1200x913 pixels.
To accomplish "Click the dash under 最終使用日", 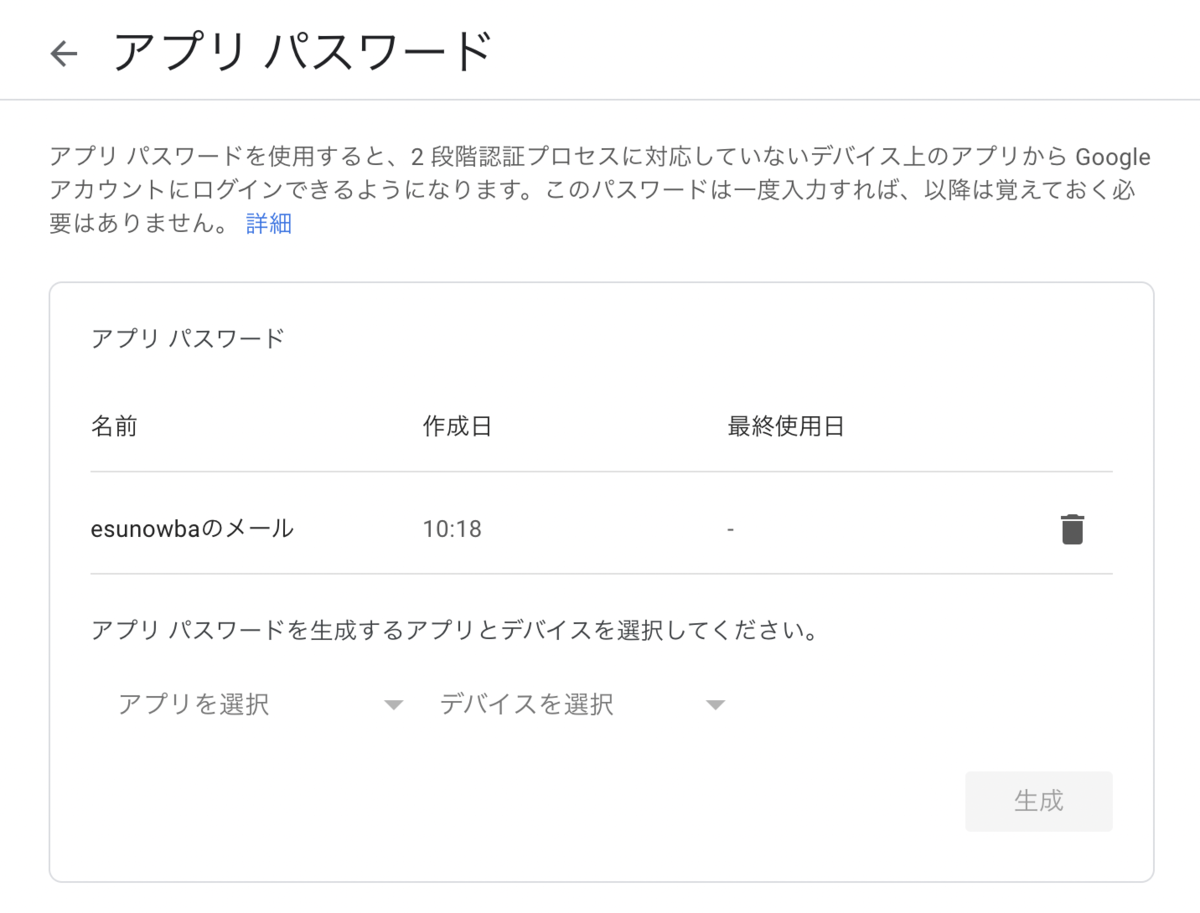I will [x=731, y=529].
